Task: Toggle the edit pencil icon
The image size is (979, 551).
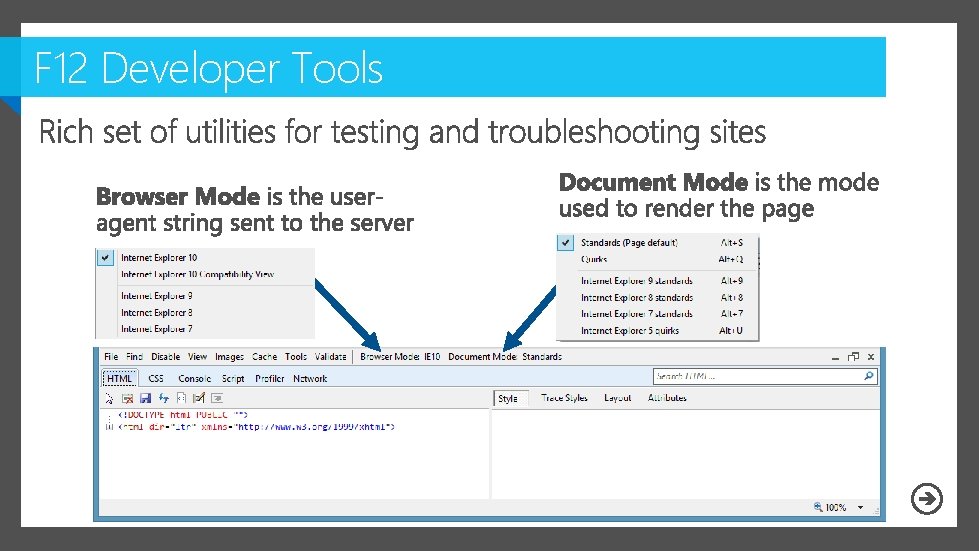Action: pos(199,398)
